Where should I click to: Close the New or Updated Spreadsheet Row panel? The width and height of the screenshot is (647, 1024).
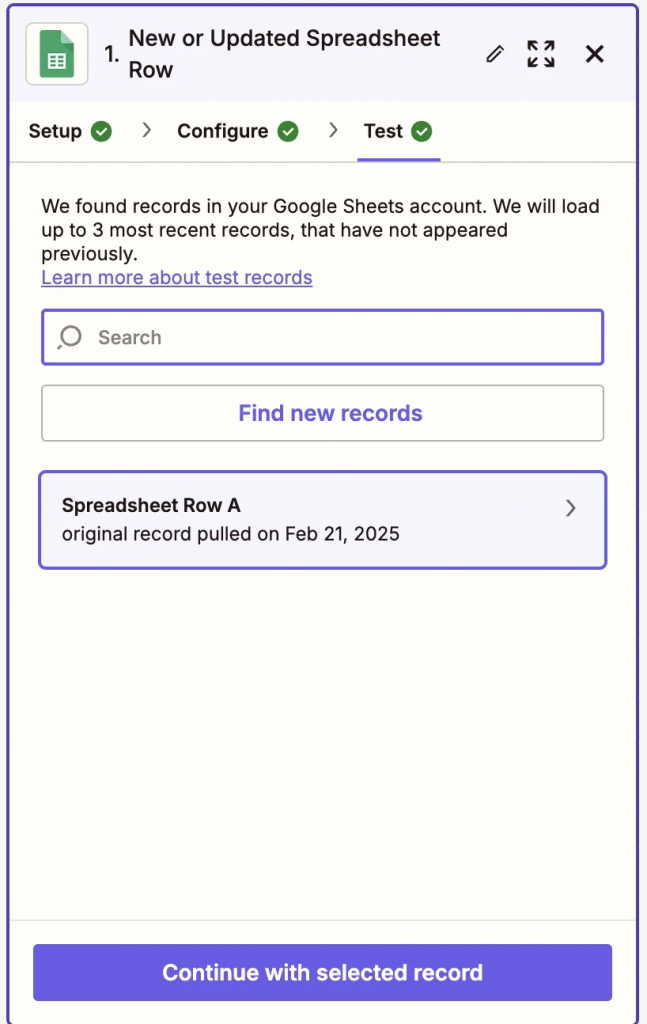coord(594,55)
